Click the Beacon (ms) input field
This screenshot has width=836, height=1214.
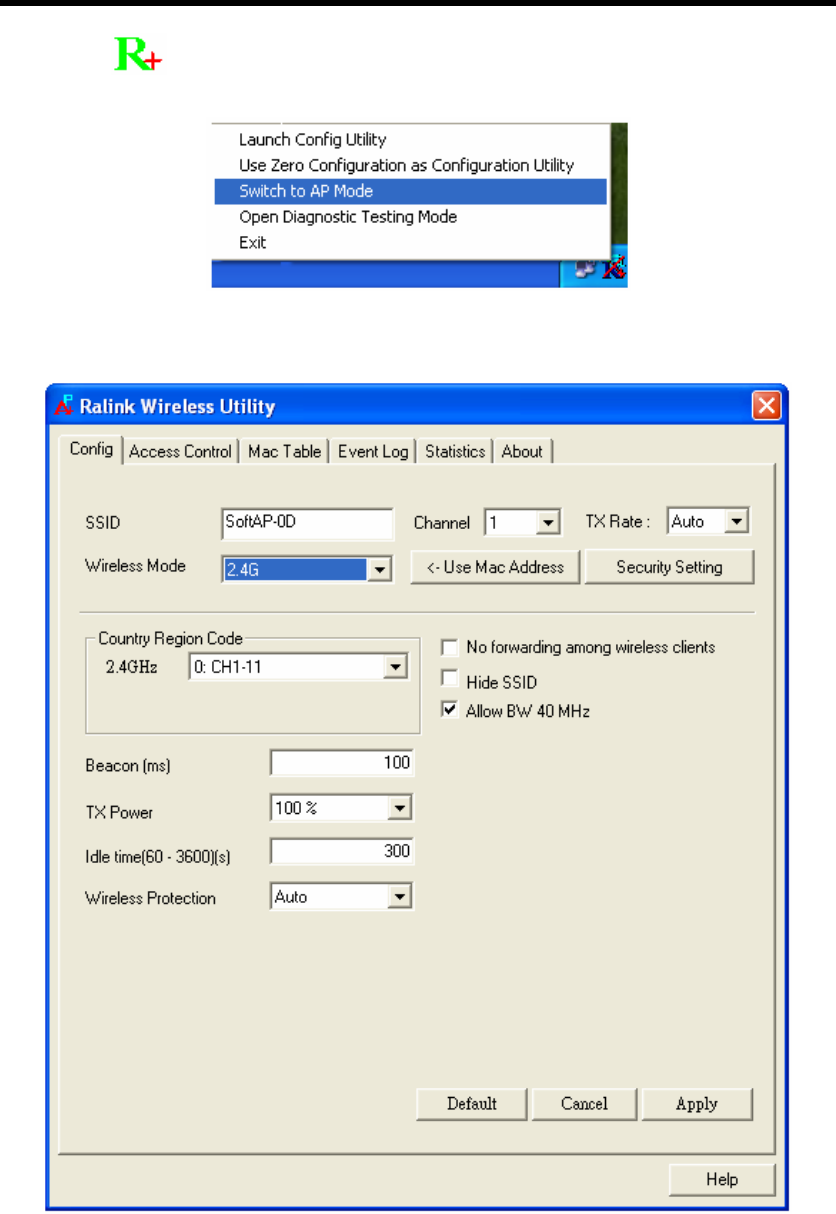[x=342, y=763]
